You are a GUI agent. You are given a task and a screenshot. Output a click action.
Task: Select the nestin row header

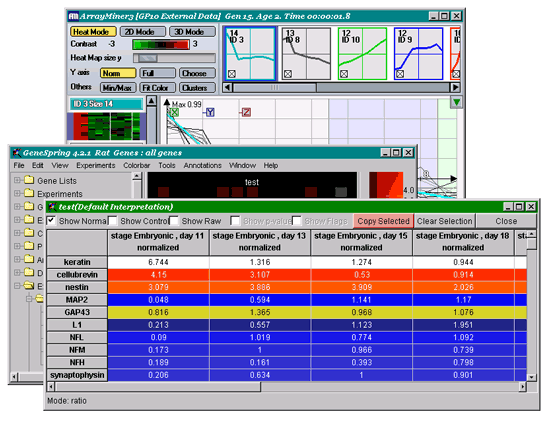tap(77, 287)
